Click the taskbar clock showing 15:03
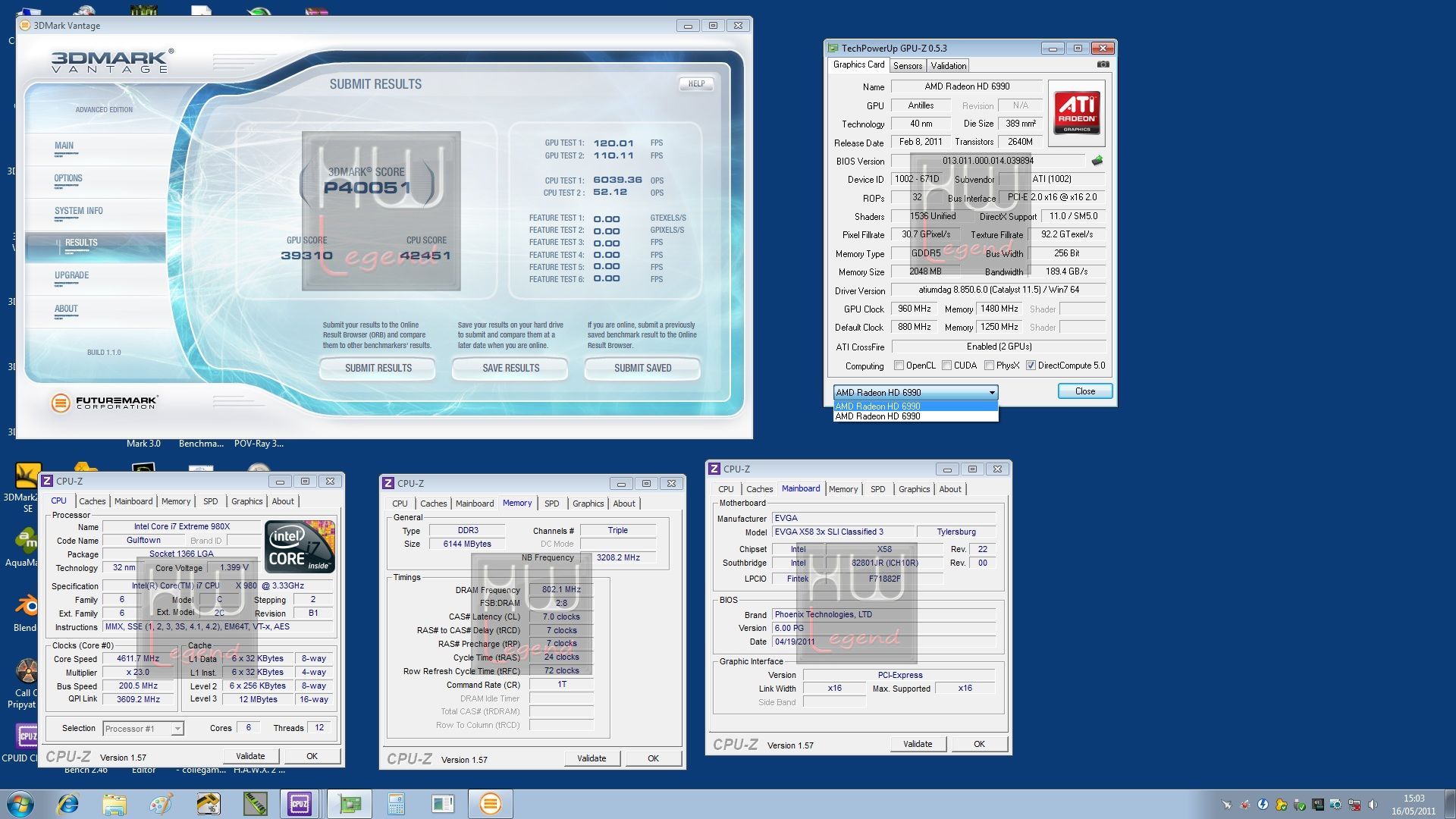The width and height of the screenshot is (1456, 819). 1413,805
